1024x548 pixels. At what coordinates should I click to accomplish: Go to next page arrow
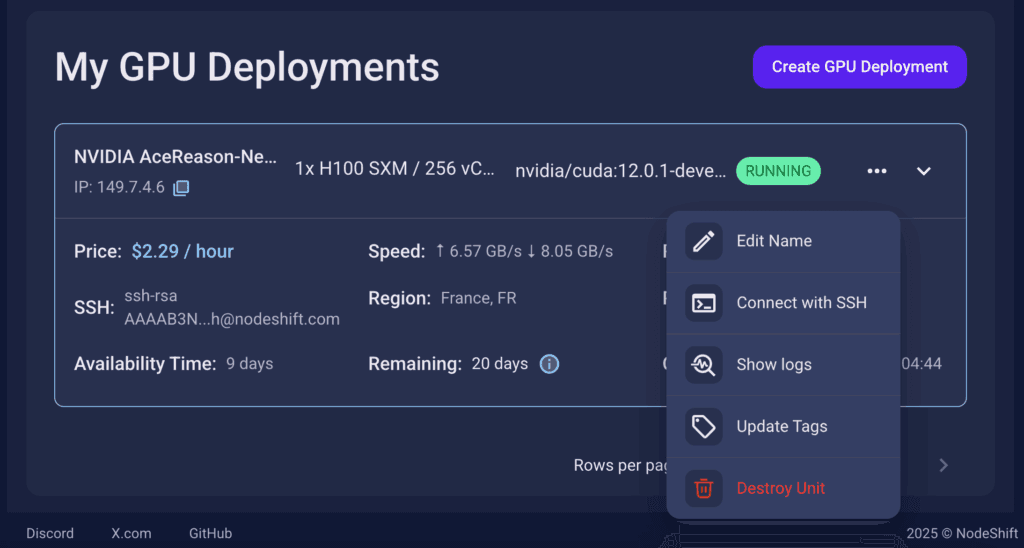(x=943, y=465)
